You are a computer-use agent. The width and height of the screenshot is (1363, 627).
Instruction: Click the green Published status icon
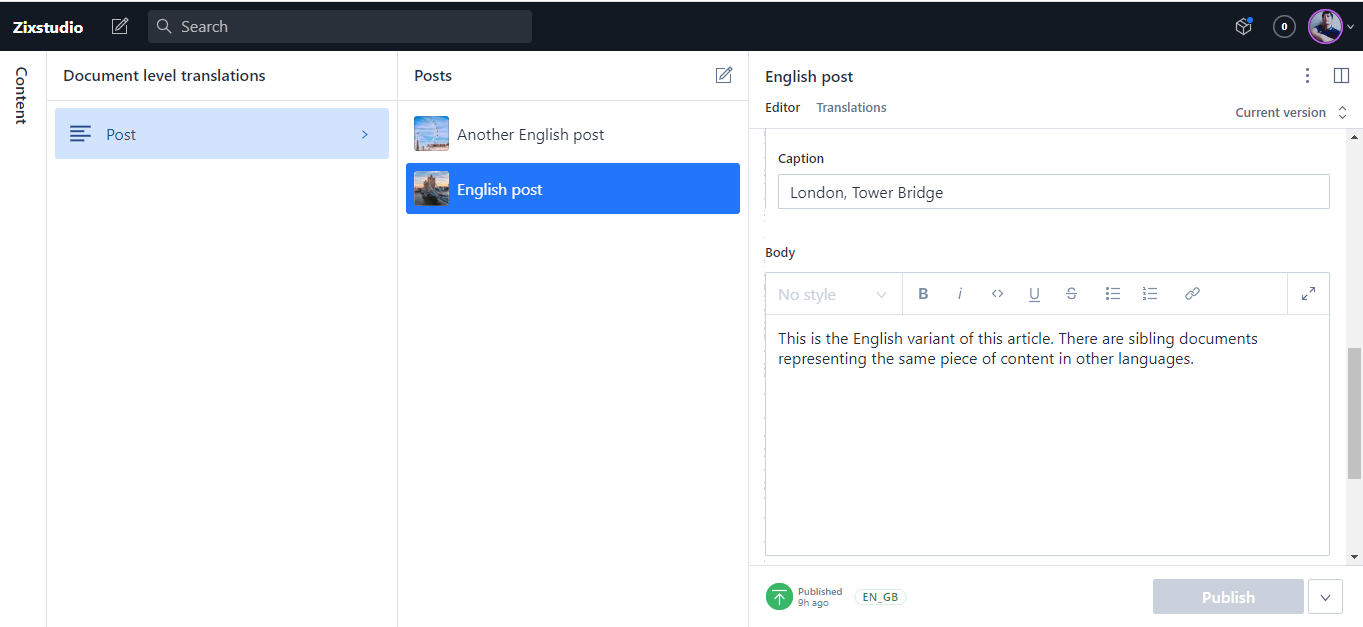point(779,597)
